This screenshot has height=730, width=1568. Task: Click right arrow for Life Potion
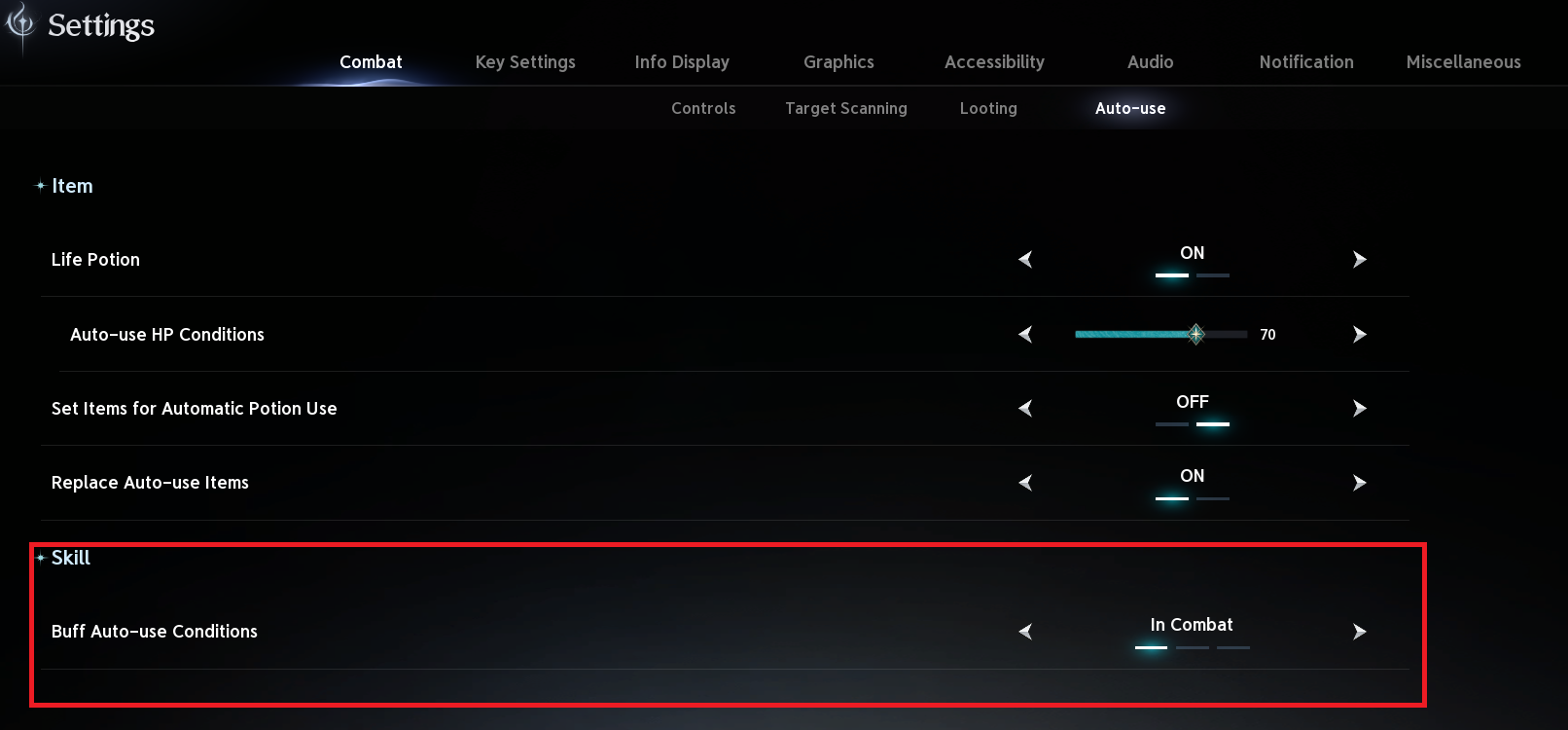click(1360, 260)
